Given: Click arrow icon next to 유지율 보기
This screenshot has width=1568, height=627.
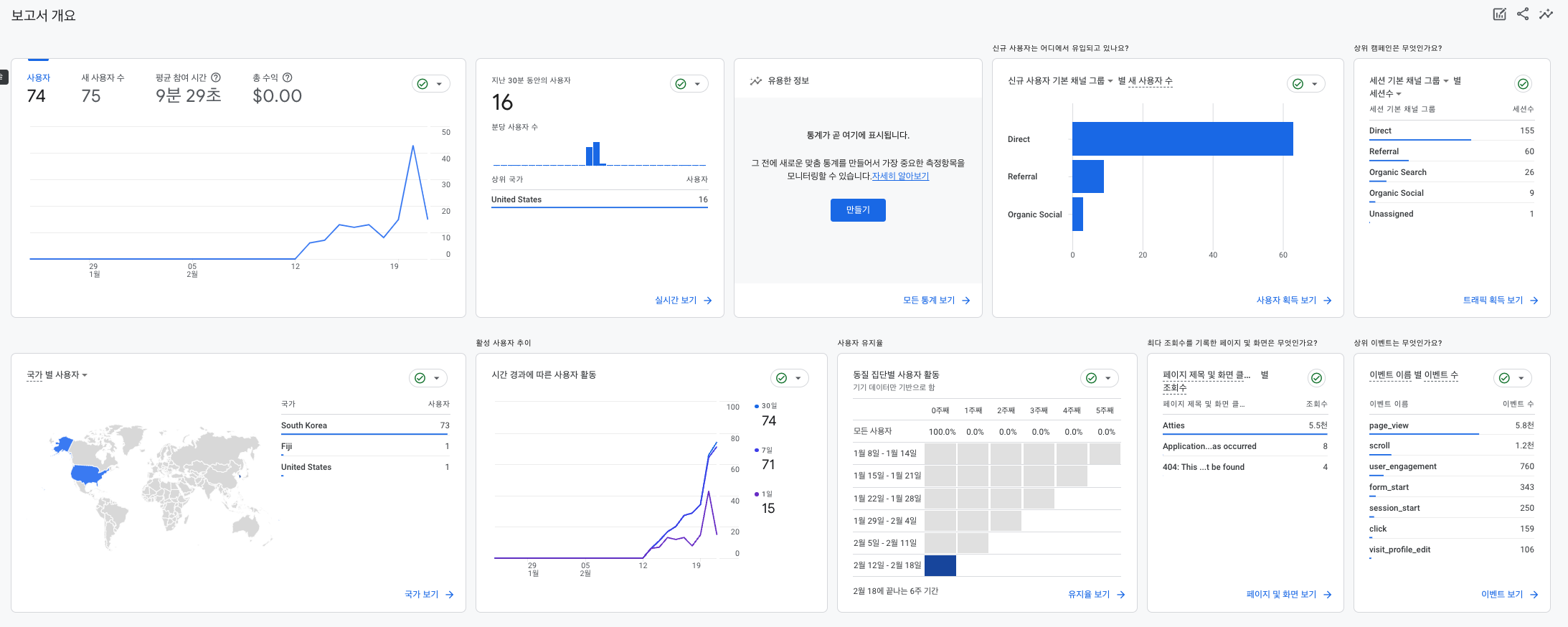Looking at the screenshot, I should click(x=1121, y=595).
